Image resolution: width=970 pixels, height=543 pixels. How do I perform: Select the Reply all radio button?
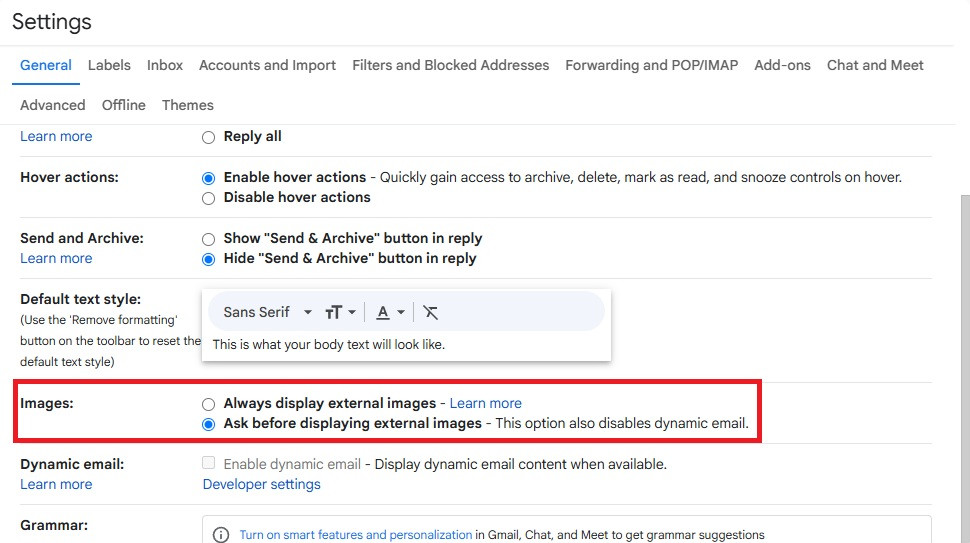208,137
